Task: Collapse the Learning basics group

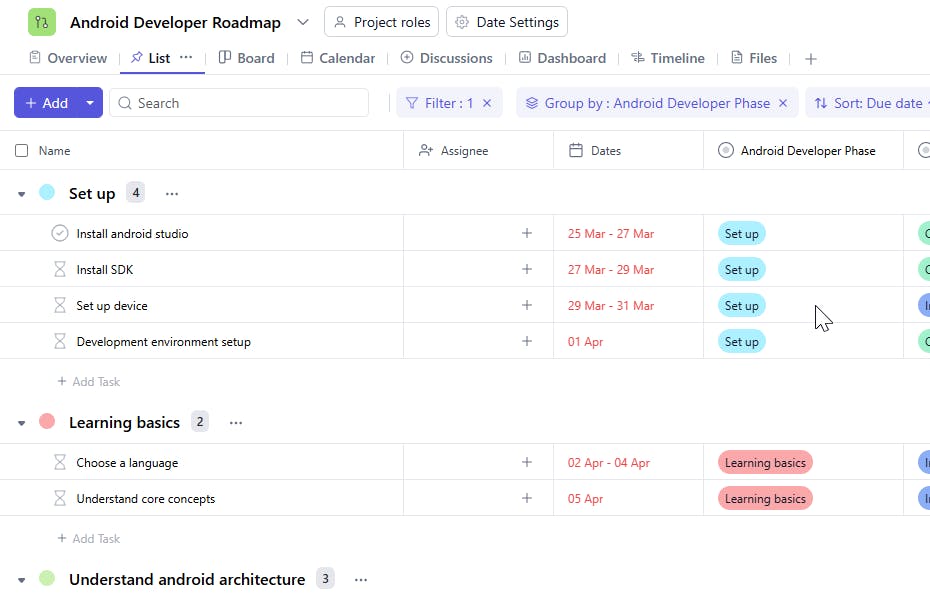Action: [21, 423]
